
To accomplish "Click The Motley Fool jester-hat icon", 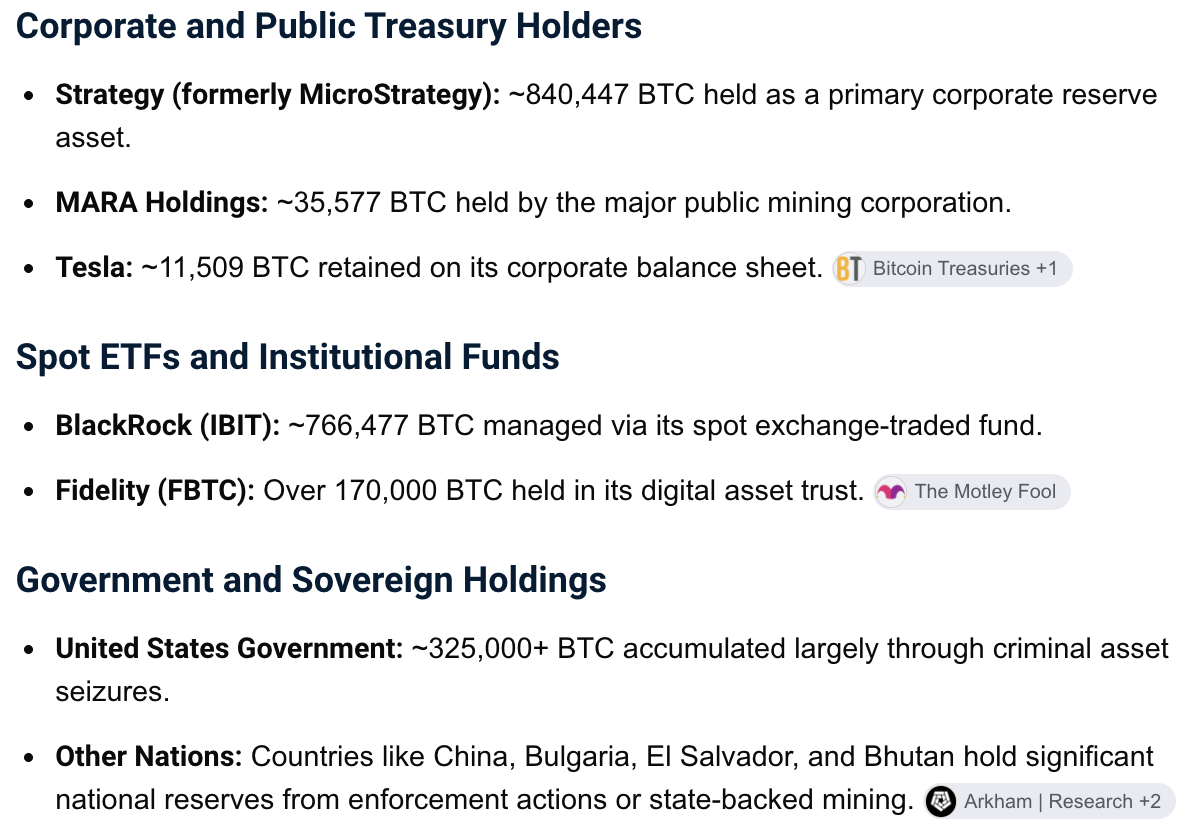I will 890,492.
